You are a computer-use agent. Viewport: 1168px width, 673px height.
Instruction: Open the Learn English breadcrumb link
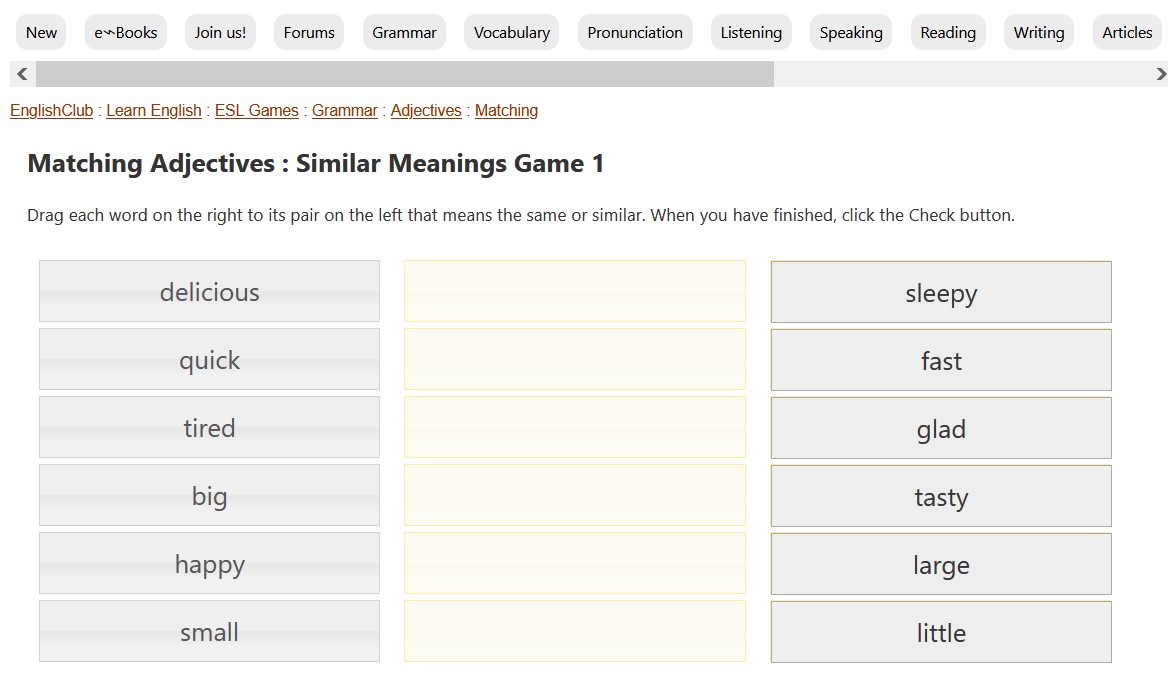(154, 111)
